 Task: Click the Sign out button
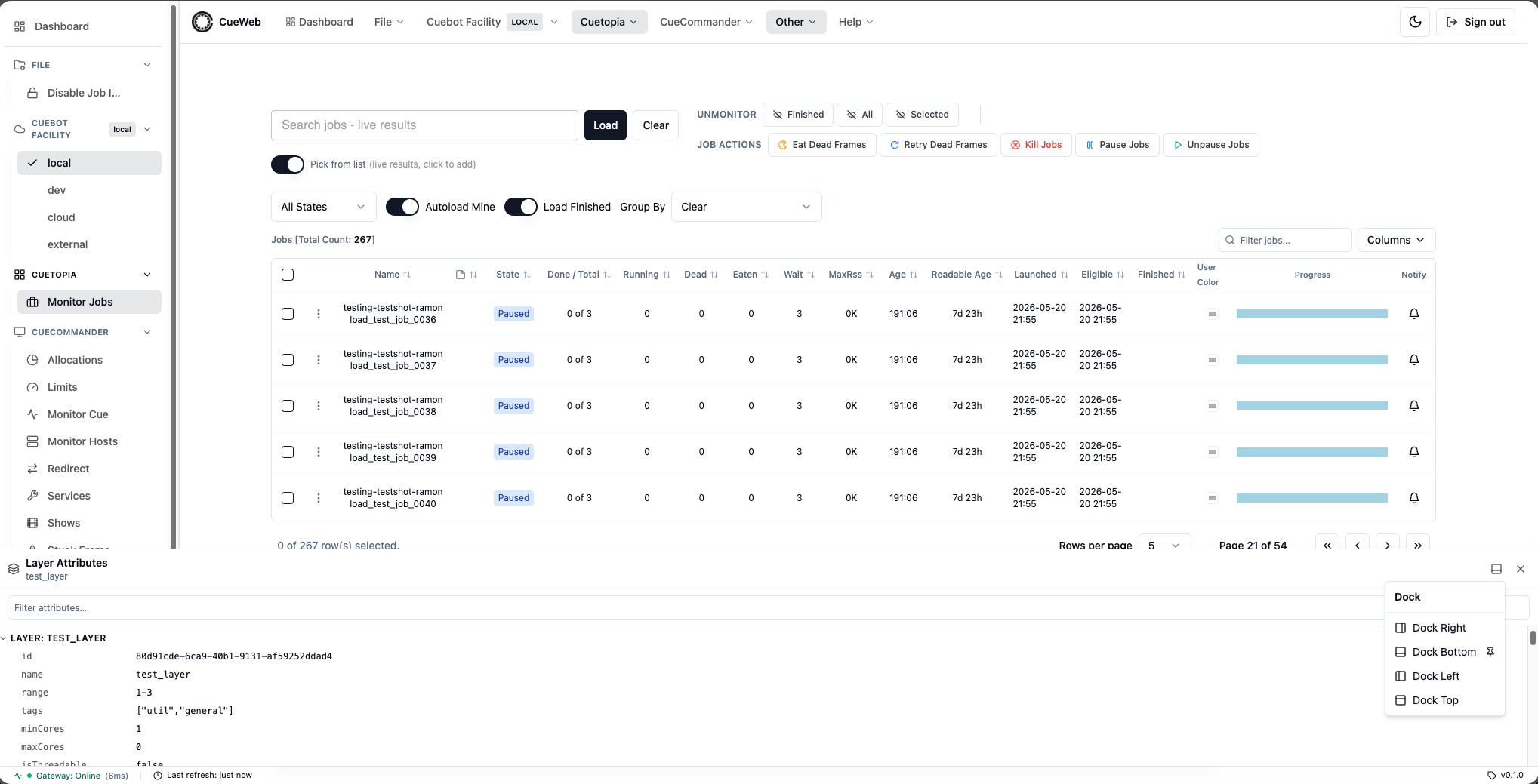(1475, 22)
